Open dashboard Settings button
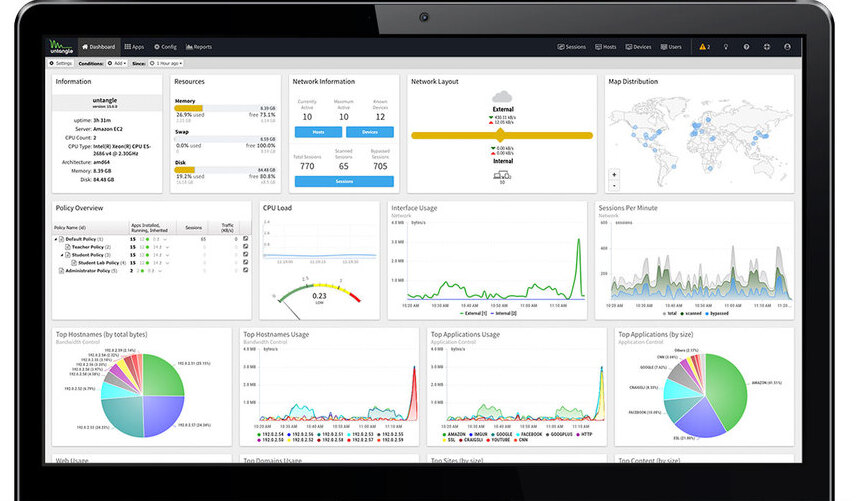This screenshot has height=501, width=863. (x=61, y=63)
